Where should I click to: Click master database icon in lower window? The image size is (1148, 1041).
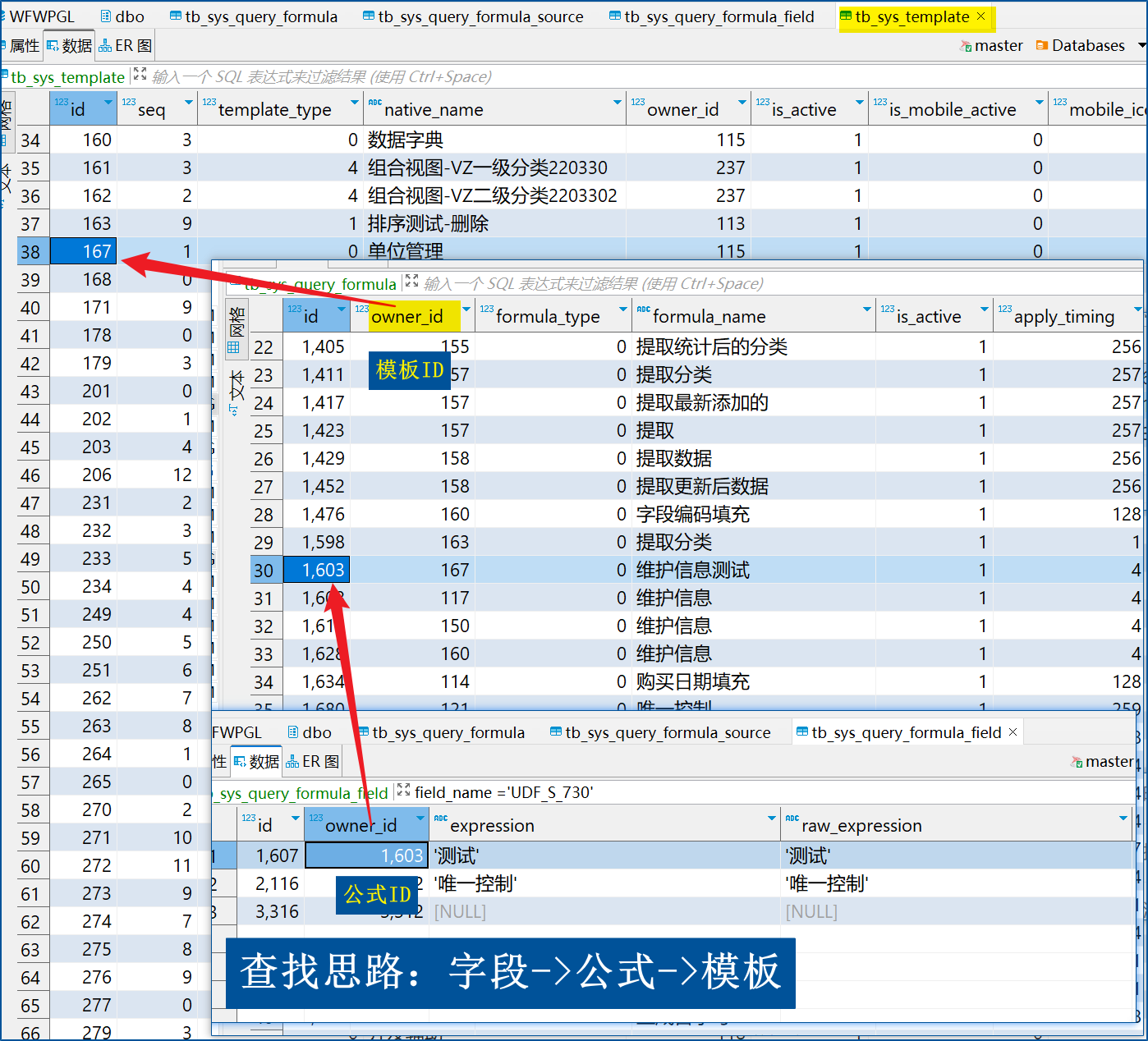[1077, 762]
